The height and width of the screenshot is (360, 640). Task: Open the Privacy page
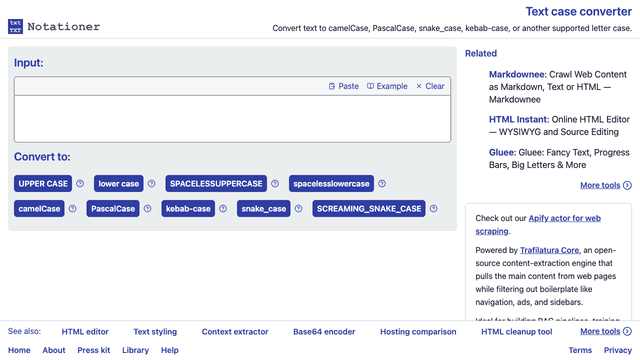click(618, 350)
